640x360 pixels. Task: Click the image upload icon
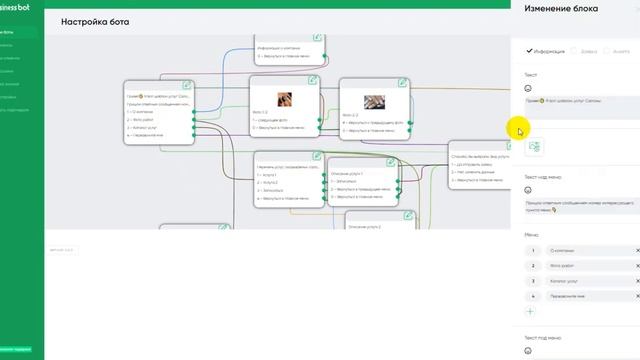point(534,147)
